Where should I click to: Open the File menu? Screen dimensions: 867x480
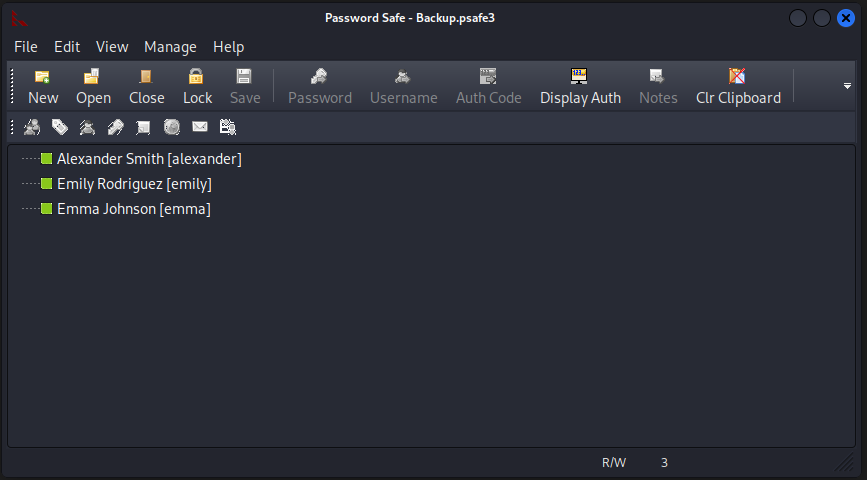tap(26, 47)
